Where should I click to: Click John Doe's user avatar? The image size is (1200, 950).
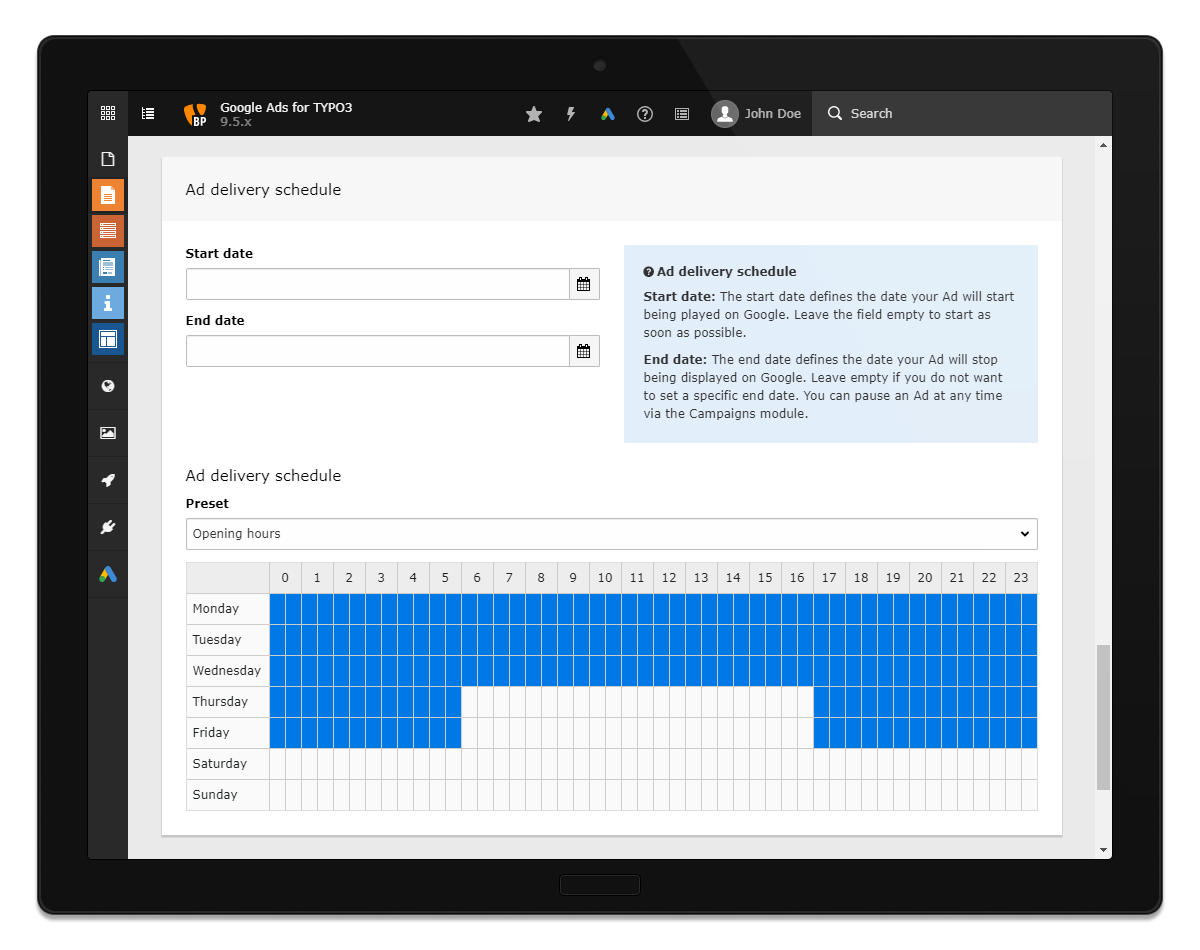725,114
